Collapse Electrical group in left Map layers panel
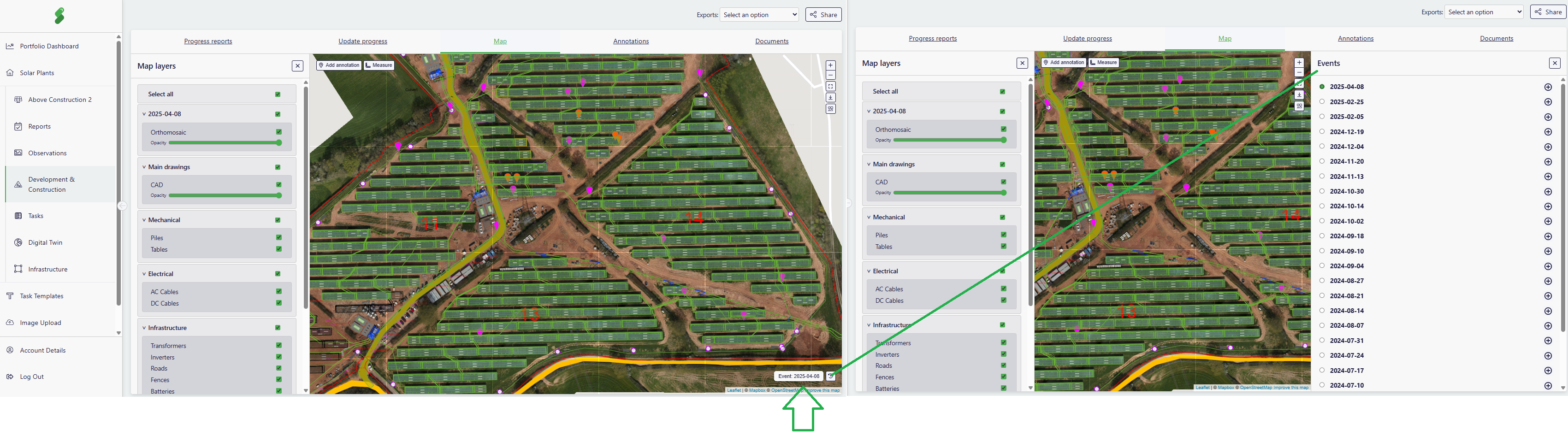 pyautogui.click(x=144, y=274)
